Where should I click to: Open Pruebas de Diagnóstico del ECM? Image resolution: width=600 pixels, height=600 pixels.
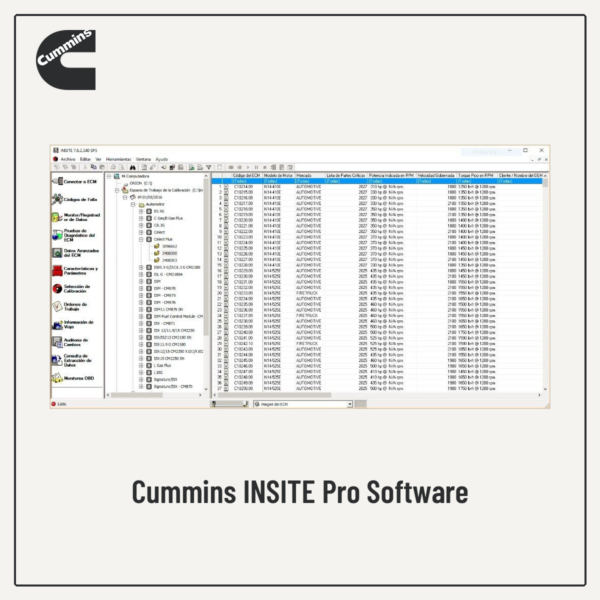tap(74, 235)
